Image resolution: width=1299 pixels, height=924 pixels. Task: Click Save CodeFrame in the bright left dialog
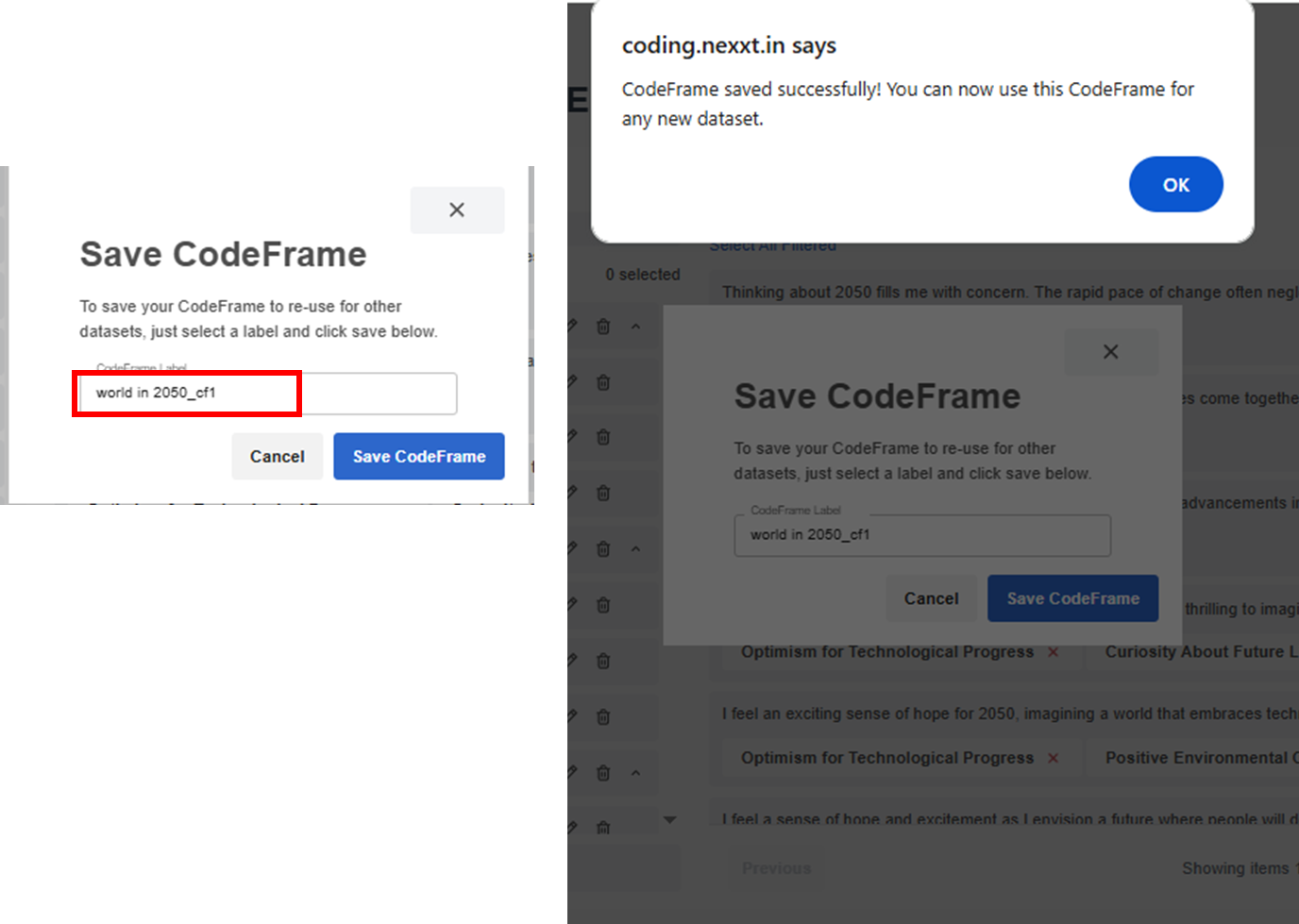pos(418,457)
